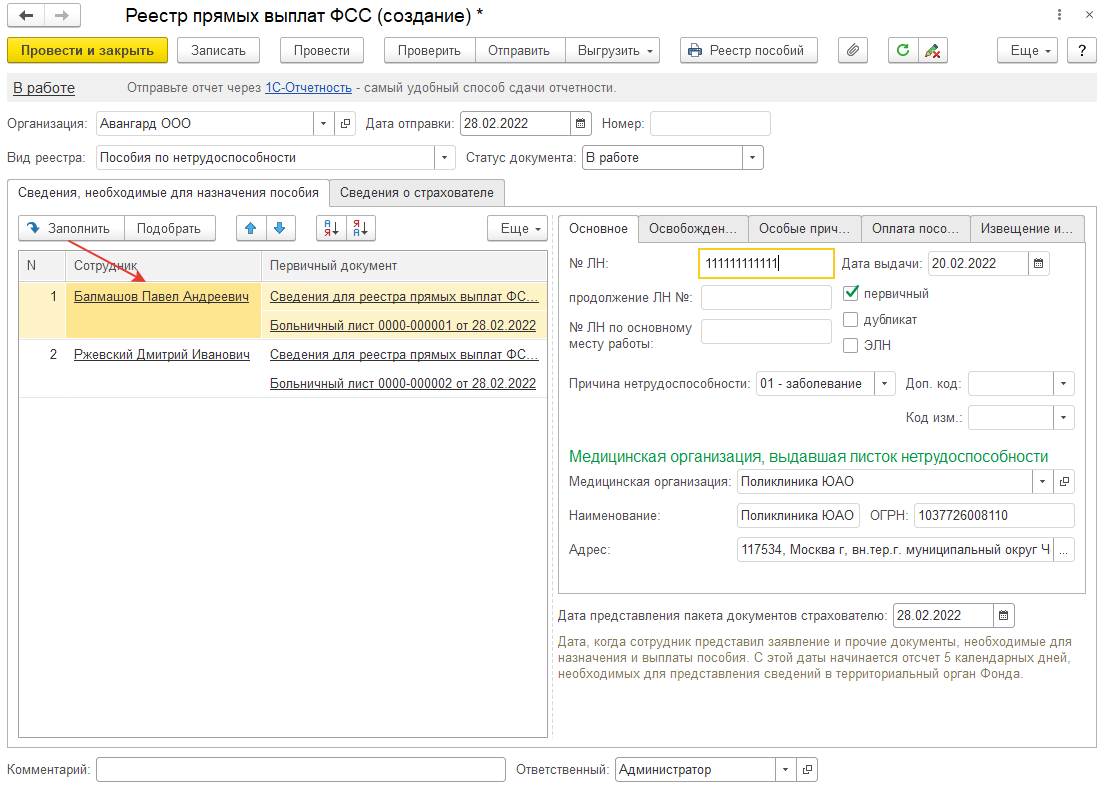The width and height of the screenshot is (1115, 788).
Task: Open the Освобожден... tab
Action: (692, 229)
